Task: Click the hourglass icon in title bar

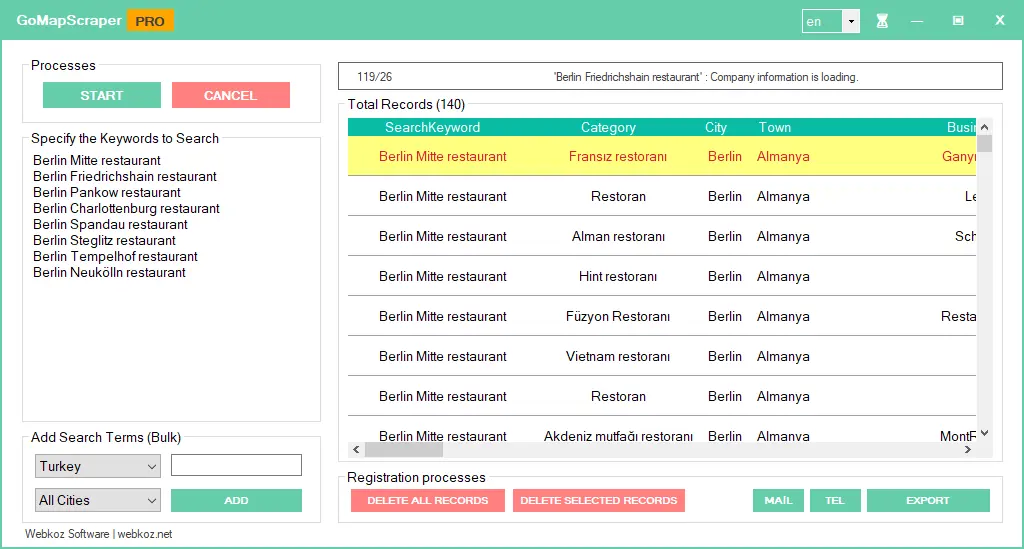Action: (x=882, y=21)
